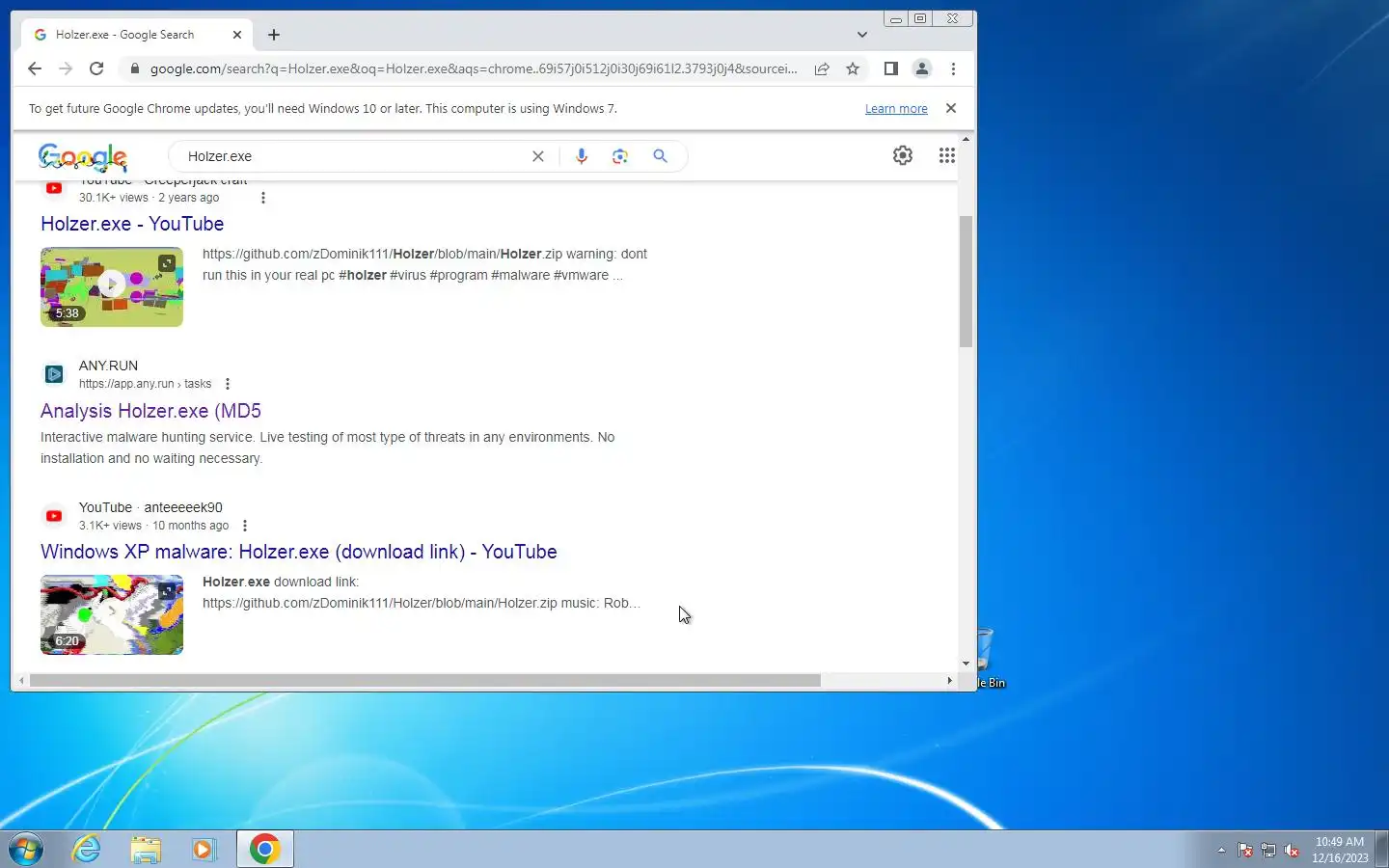Open more options for 30.1K+ views result
Viewport: 1389px width, 868px height.
point(263,198)
